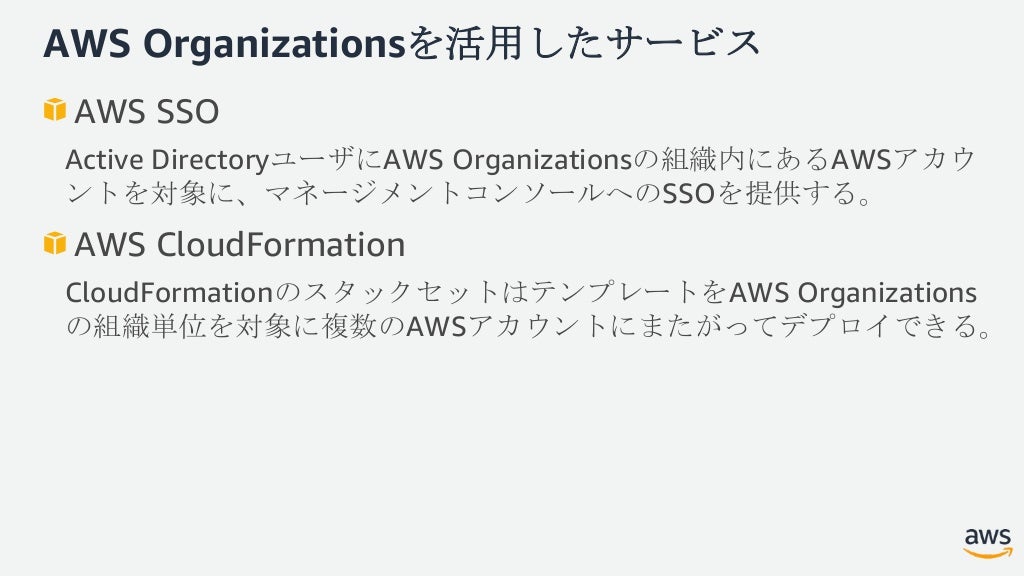Click 'AWS Organizations' in the SSO description line
Image resolution: width=1024 pixels, height=576 pixels.
click(x=509, y=160)
